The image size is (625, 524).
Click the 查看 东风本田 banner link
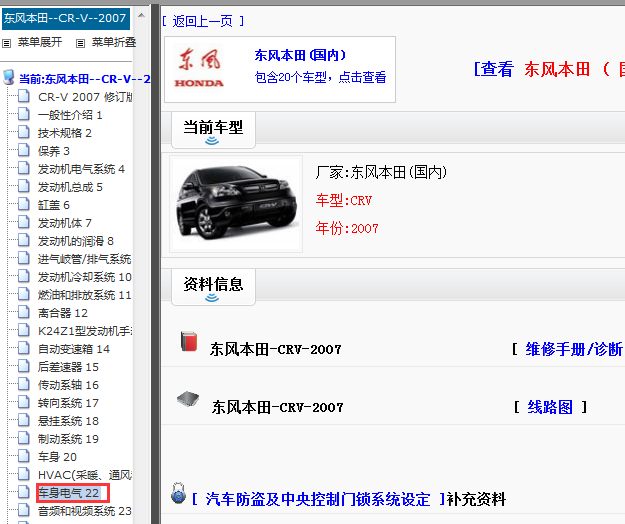click(548, 69)
